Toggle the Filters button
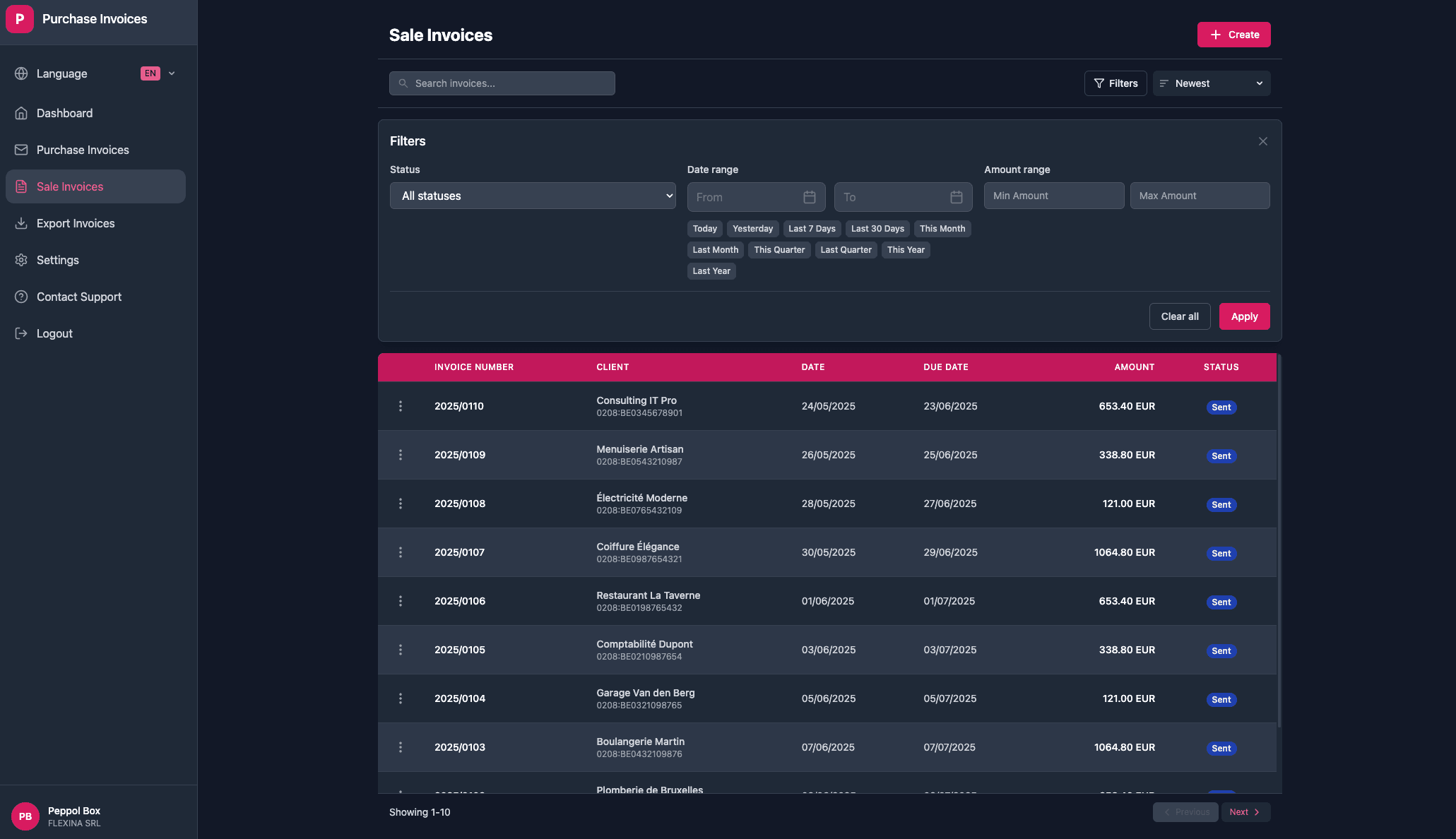This screenshot has width=1456, height=839. point(1115,83)
